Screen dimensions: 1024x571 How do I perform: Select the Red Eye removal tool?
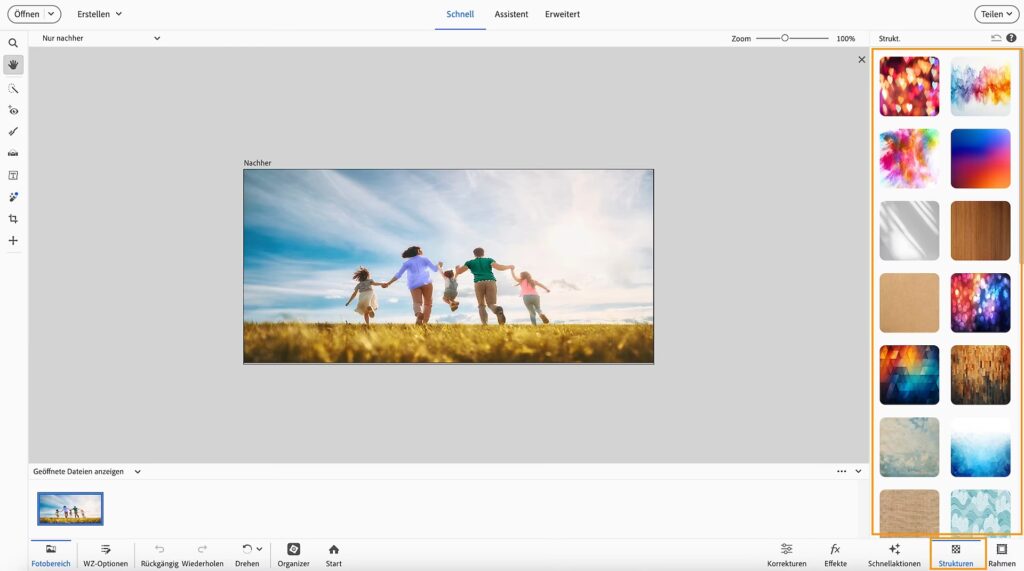(13, 110)
